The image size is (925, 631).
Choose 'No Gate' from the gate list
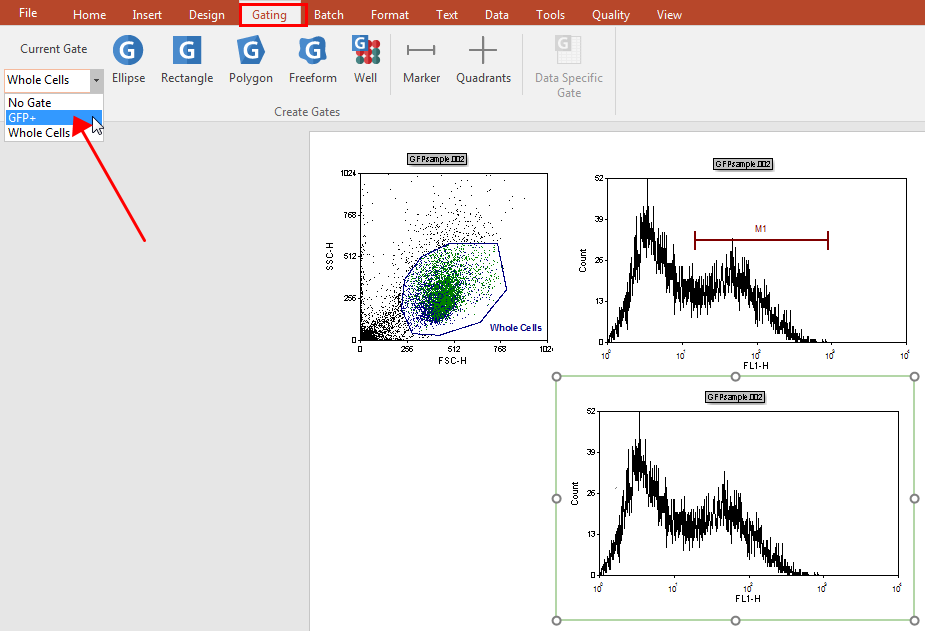[30, 103]
